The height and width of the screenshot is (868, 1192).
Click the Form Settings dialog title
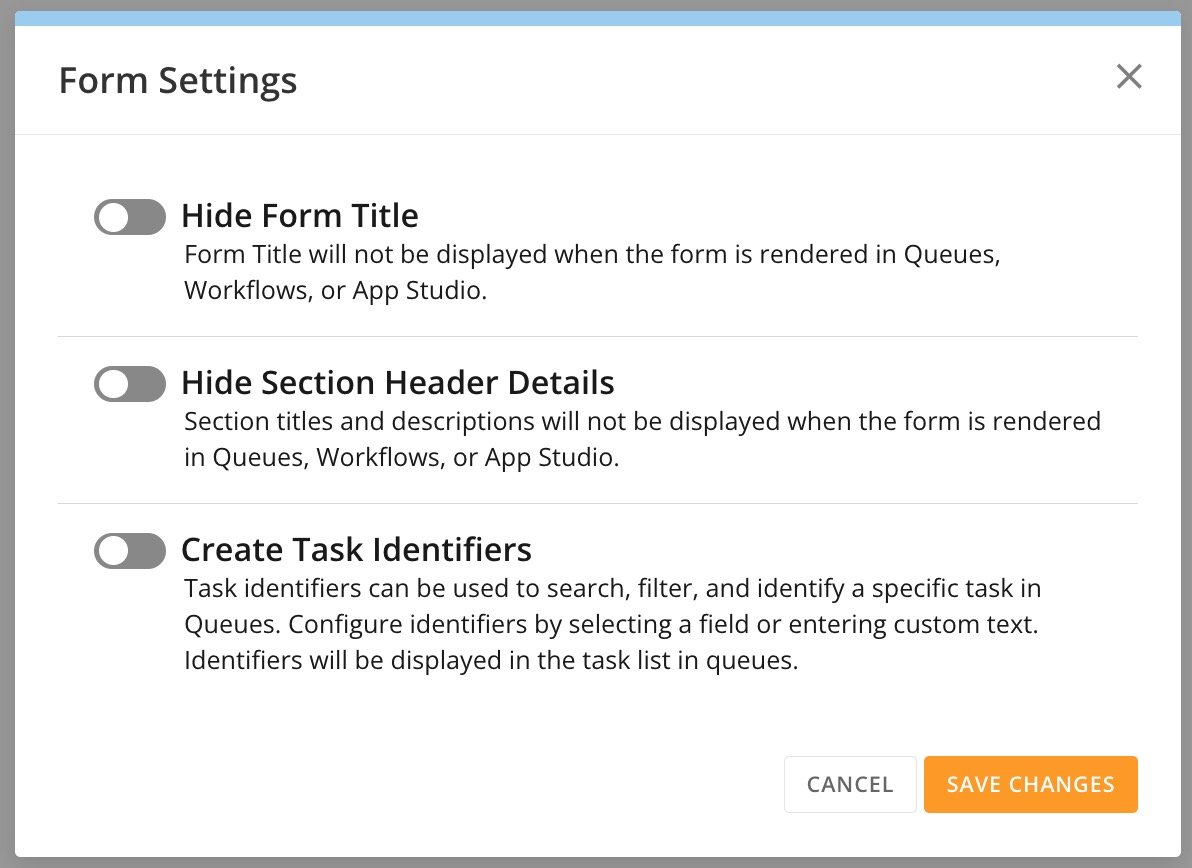pos(178,80)
